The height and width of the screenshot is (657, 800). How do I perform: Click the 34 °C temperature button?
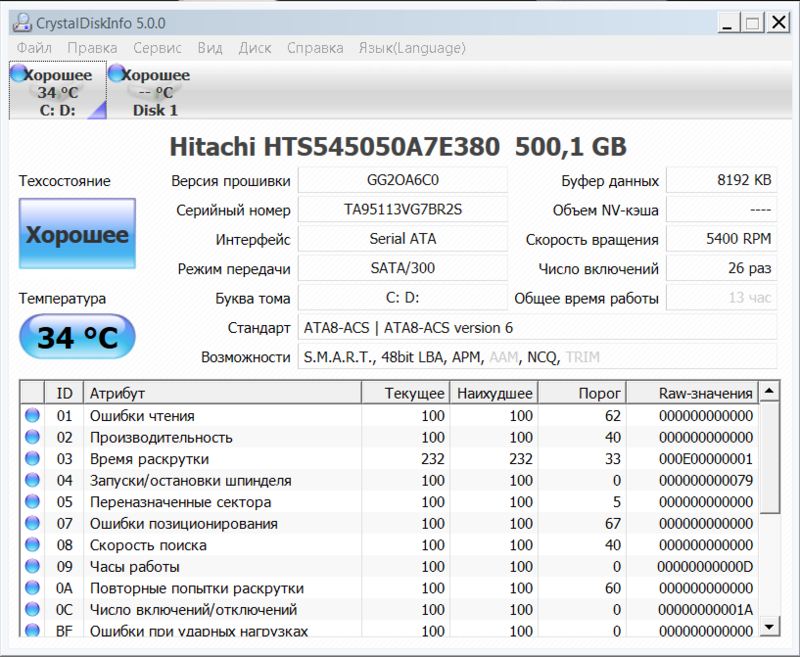[77, 337]
